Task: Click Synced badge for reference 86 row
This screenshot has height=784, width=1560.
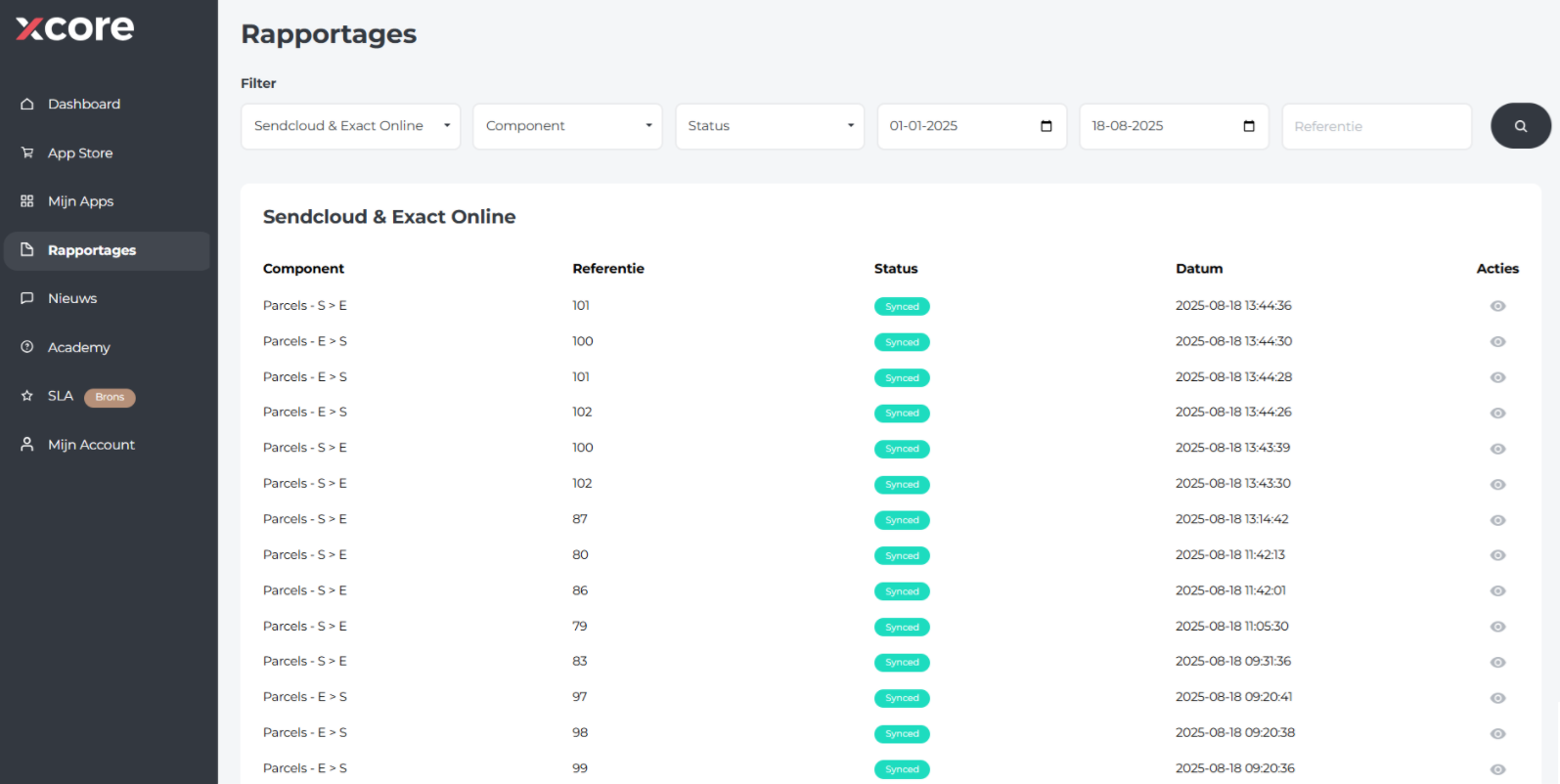Action: click(x=902, y=591)
